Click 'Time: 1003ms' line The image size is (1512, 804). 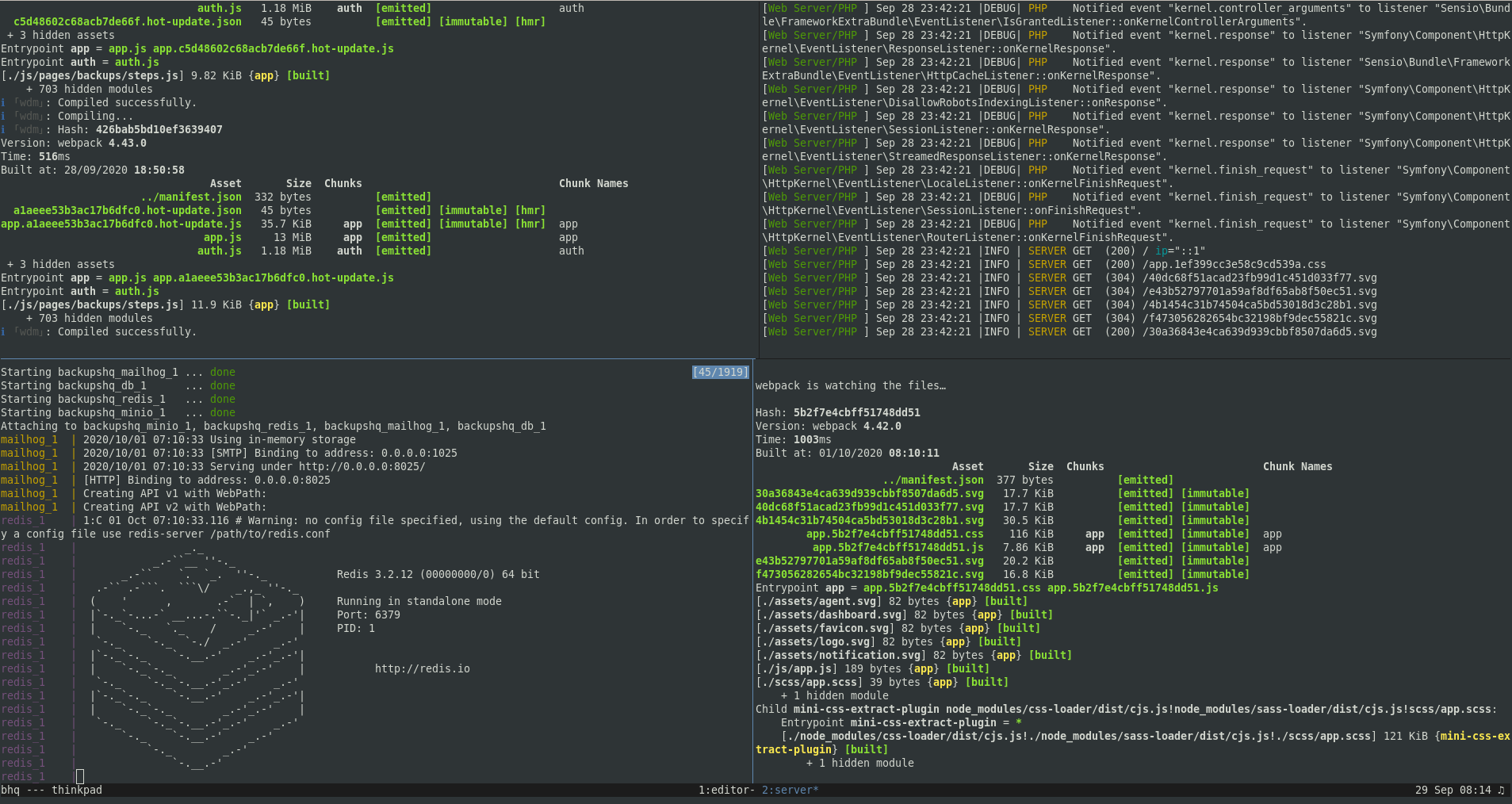[794, 439]
